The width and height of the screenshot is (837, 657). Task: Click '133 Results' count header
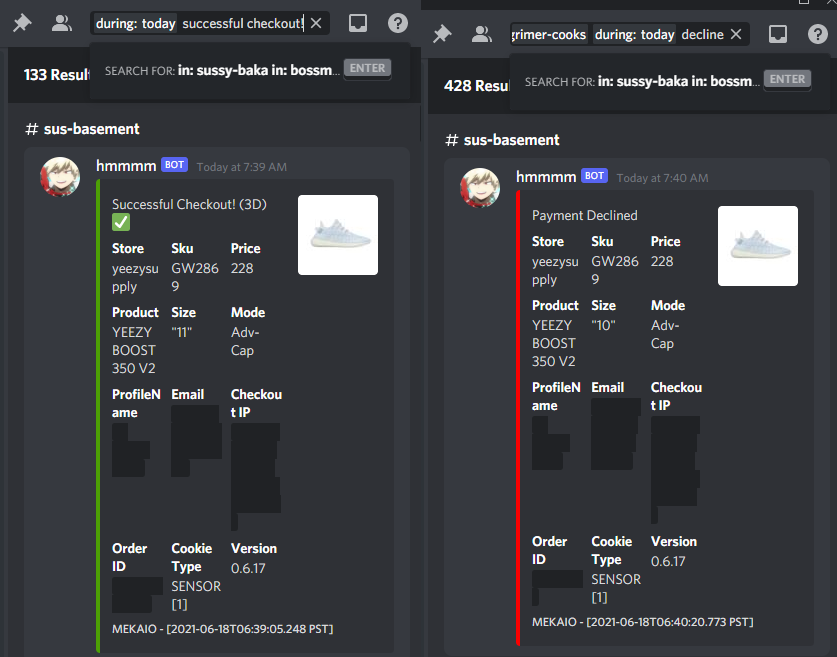[57, 75]
